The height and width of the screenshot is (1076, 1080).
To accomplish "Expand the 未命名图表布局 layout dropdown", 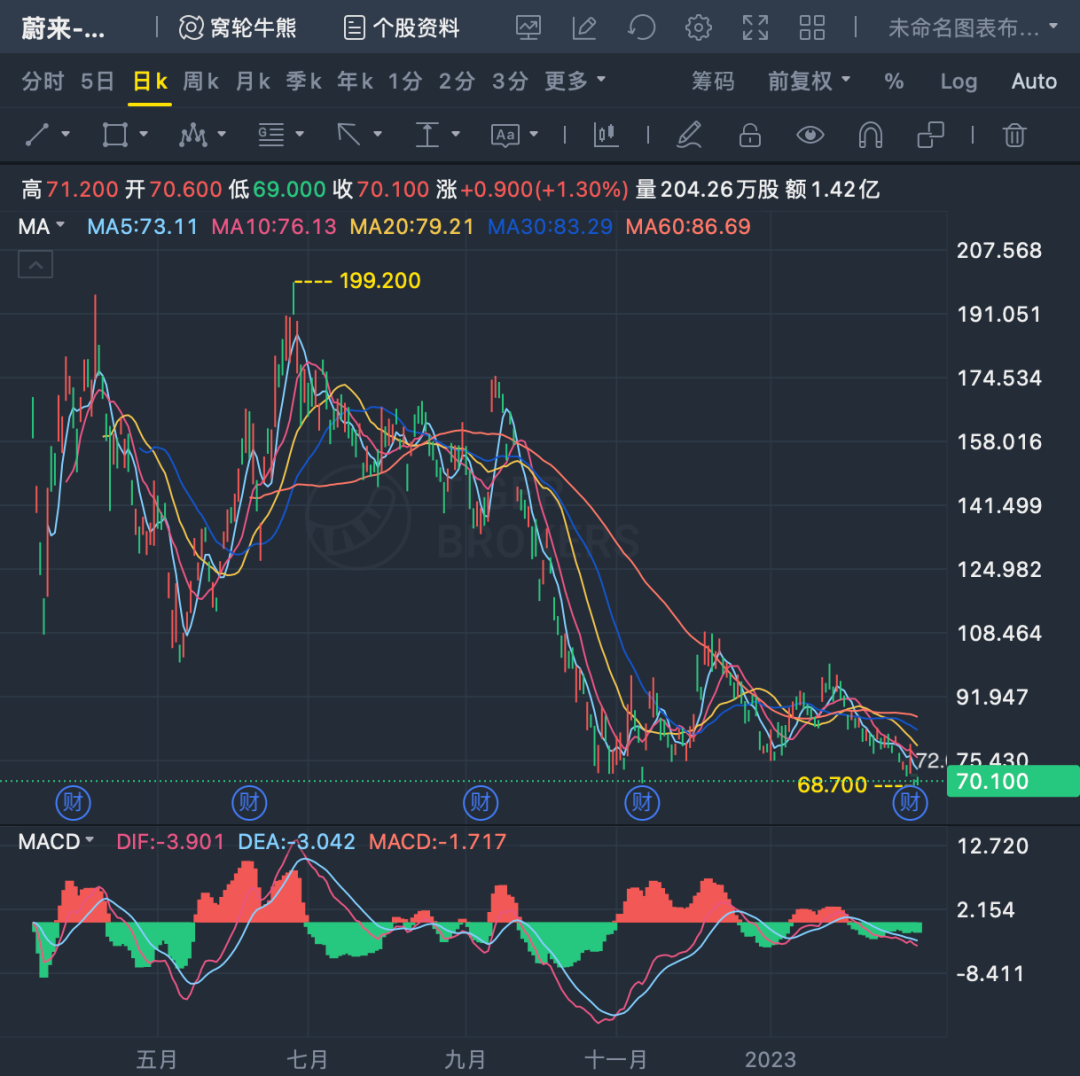I will 973,28.
